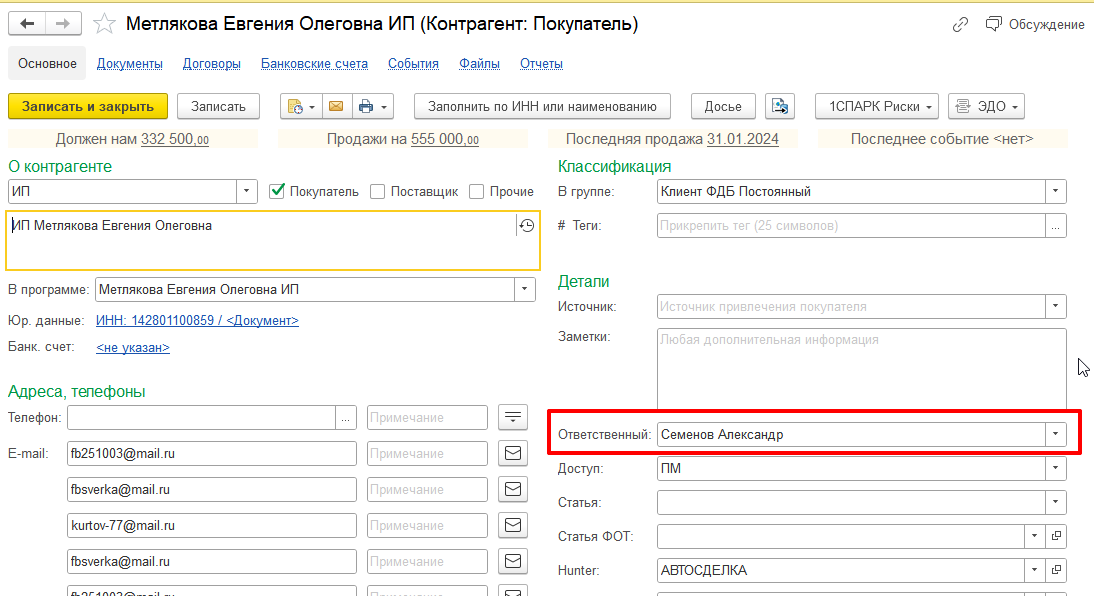
Task: Click the send email envelope toolbar icon
Action: [x=336, y=107]
